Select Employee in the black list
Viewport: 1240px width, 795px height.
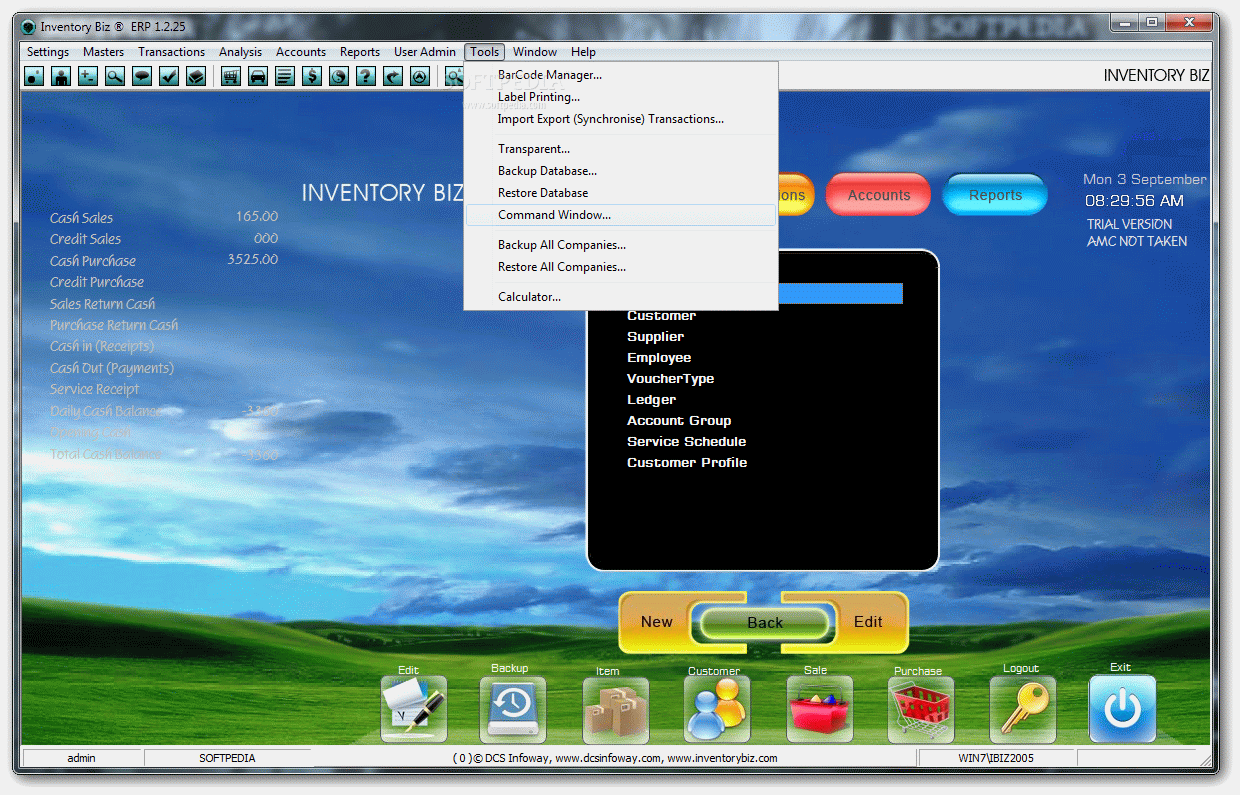[659, 358]
